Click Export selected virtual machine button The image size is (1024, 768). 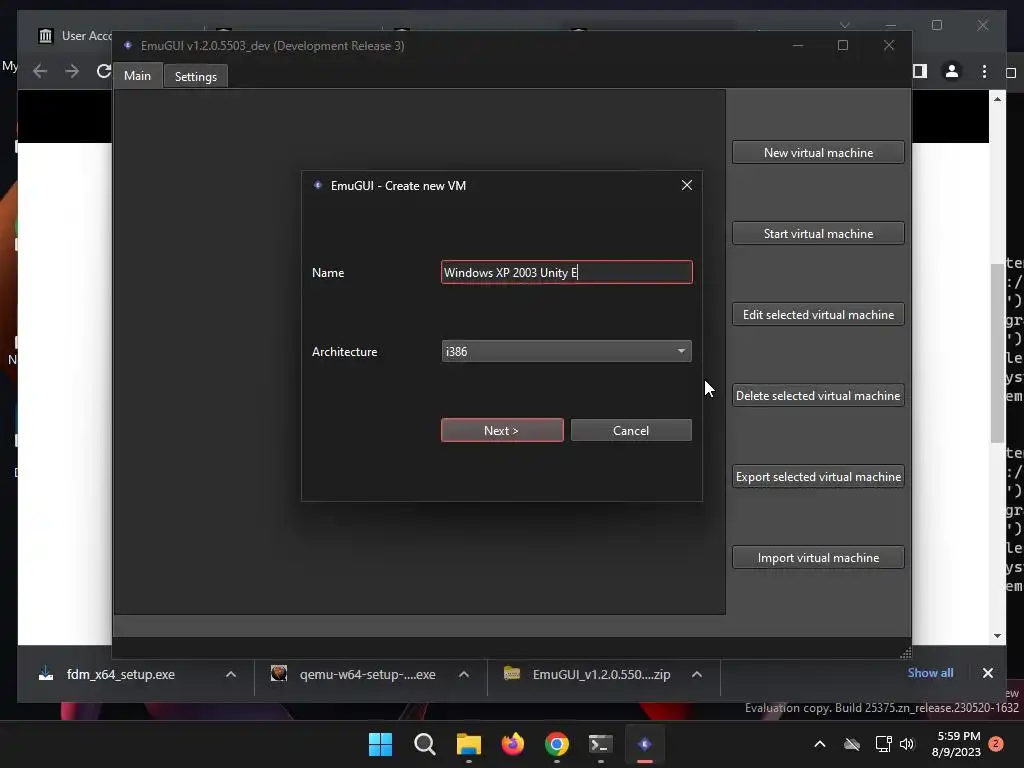tap(818, 476)
